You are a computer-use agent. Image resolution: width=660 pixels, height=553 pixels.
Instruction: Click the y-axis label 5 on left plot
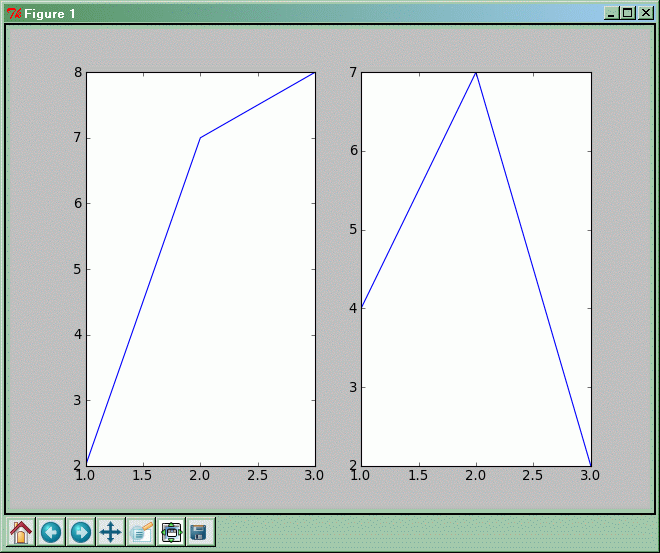coord(76,269)
